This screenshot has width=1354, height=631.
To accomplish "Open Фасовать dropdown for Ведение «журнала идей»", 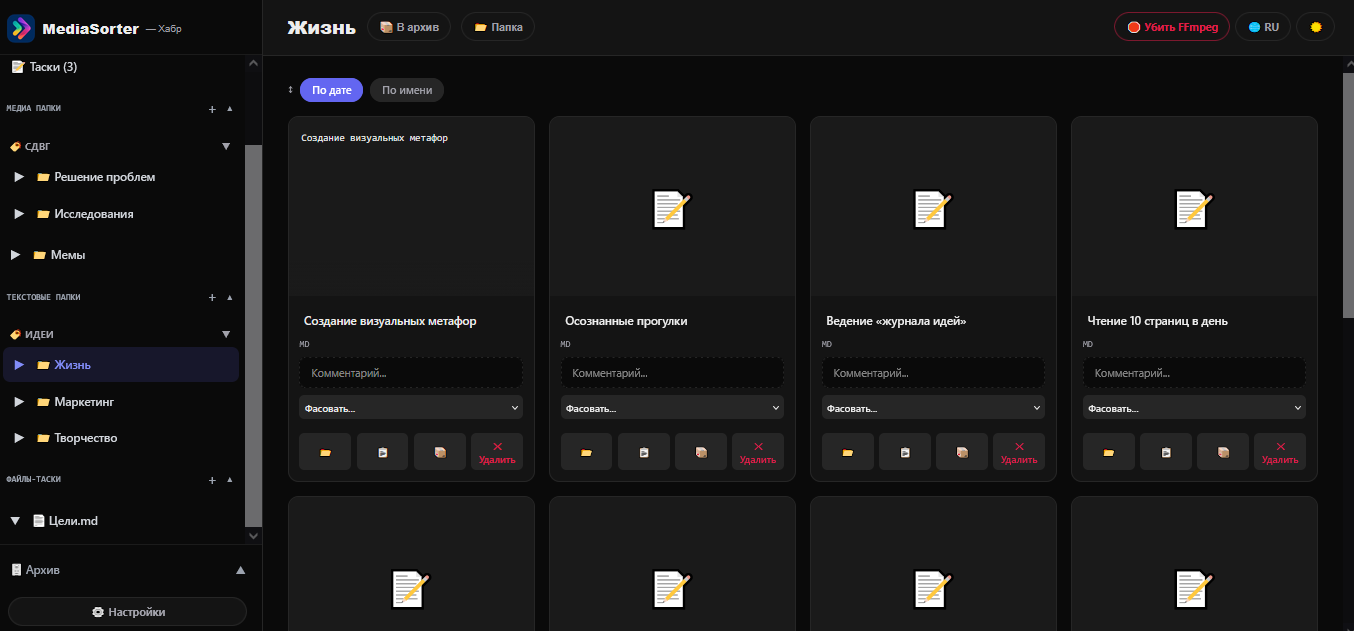I will click(933, 407).
